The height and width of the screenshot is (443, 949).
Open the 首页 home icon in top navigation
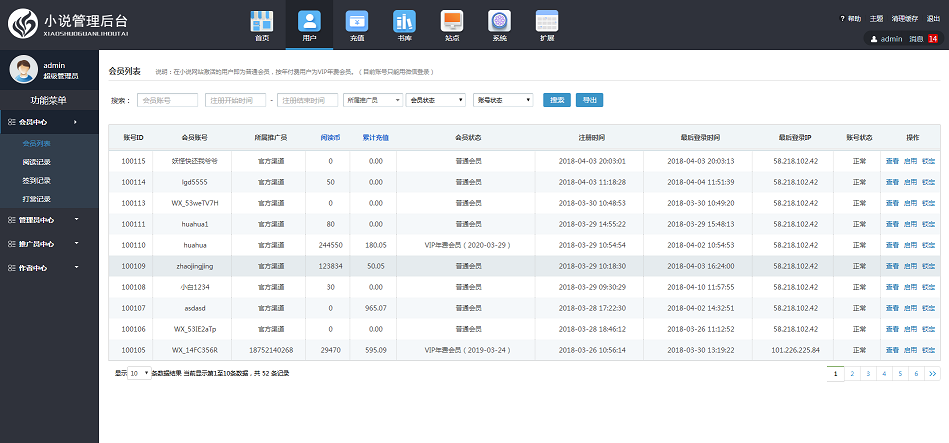pyautogui.click(x=262, y=23)
